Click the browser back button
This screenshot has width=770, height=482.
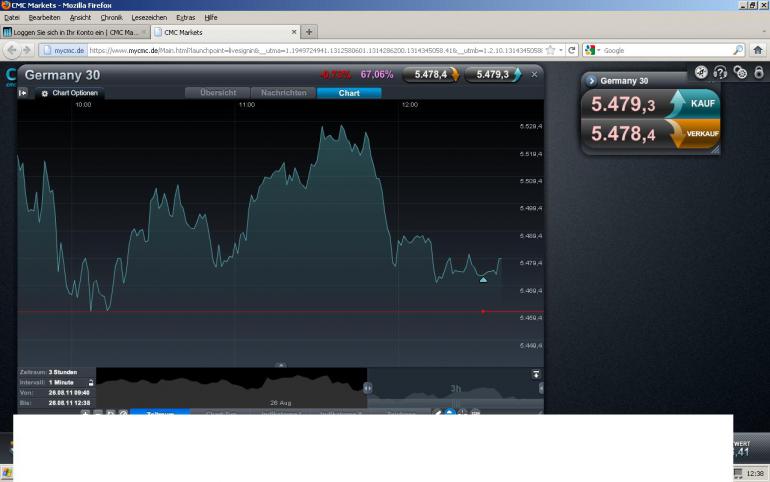(12, 50)
